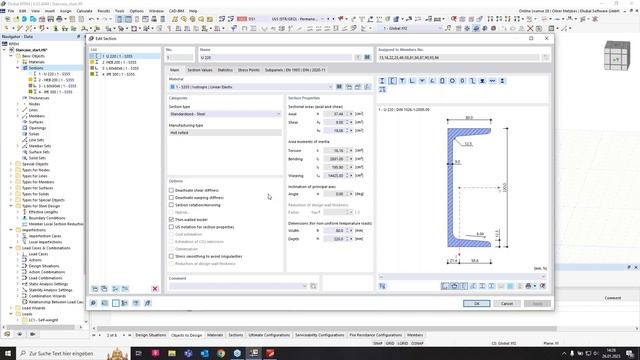Click the new section icon below list
This screenshot has width=640, height=360.
click(x=95, y=289)
